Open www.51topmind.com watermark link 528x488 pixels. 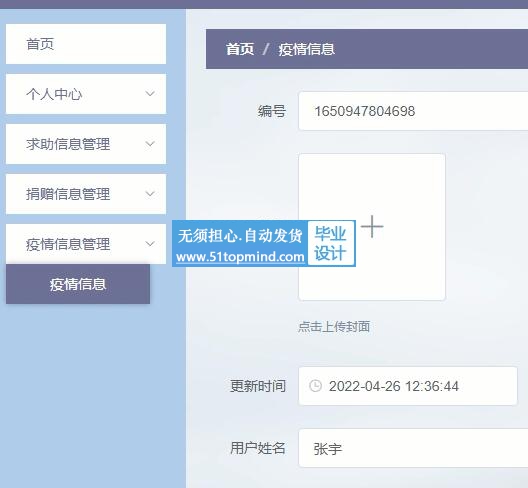pyautogui.click(x=240, y=257)
